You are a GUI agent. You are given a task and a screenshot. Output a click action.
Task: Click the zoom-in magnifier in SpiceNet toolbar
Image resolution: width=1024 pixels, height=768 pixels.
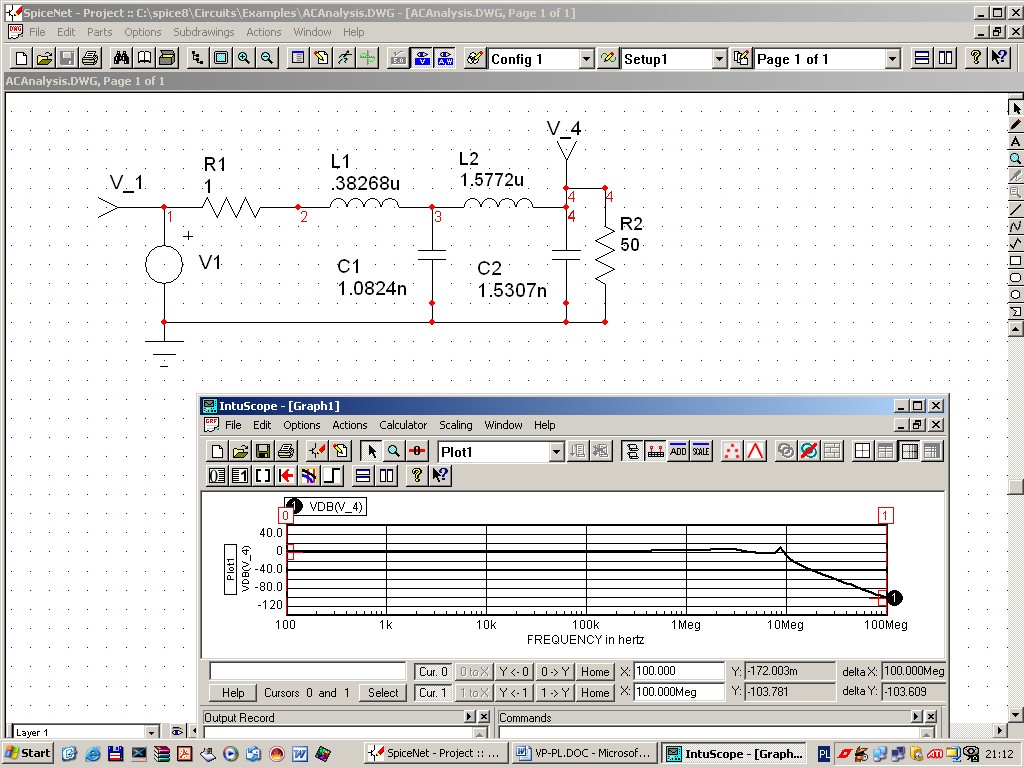[x=244, y=58]
